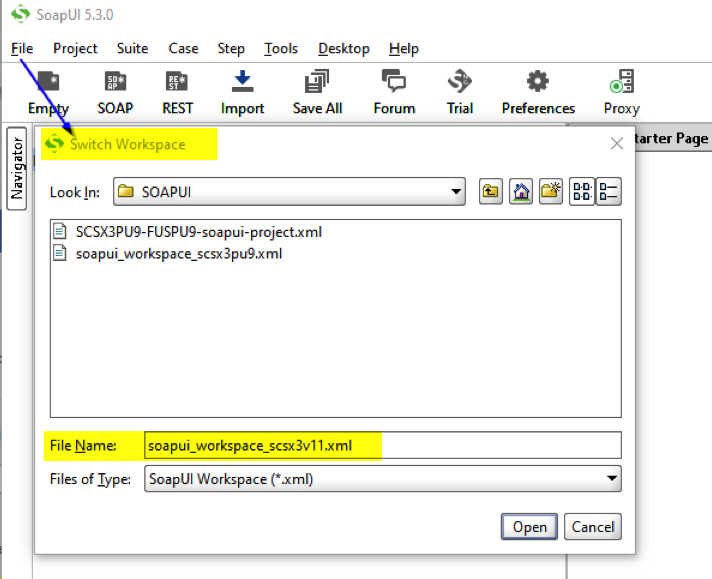The height and width of the screenshot is (579, 712).
Task: Click the Trial toolbar icon
Action: pyautogui.click(x=460, y=81)
